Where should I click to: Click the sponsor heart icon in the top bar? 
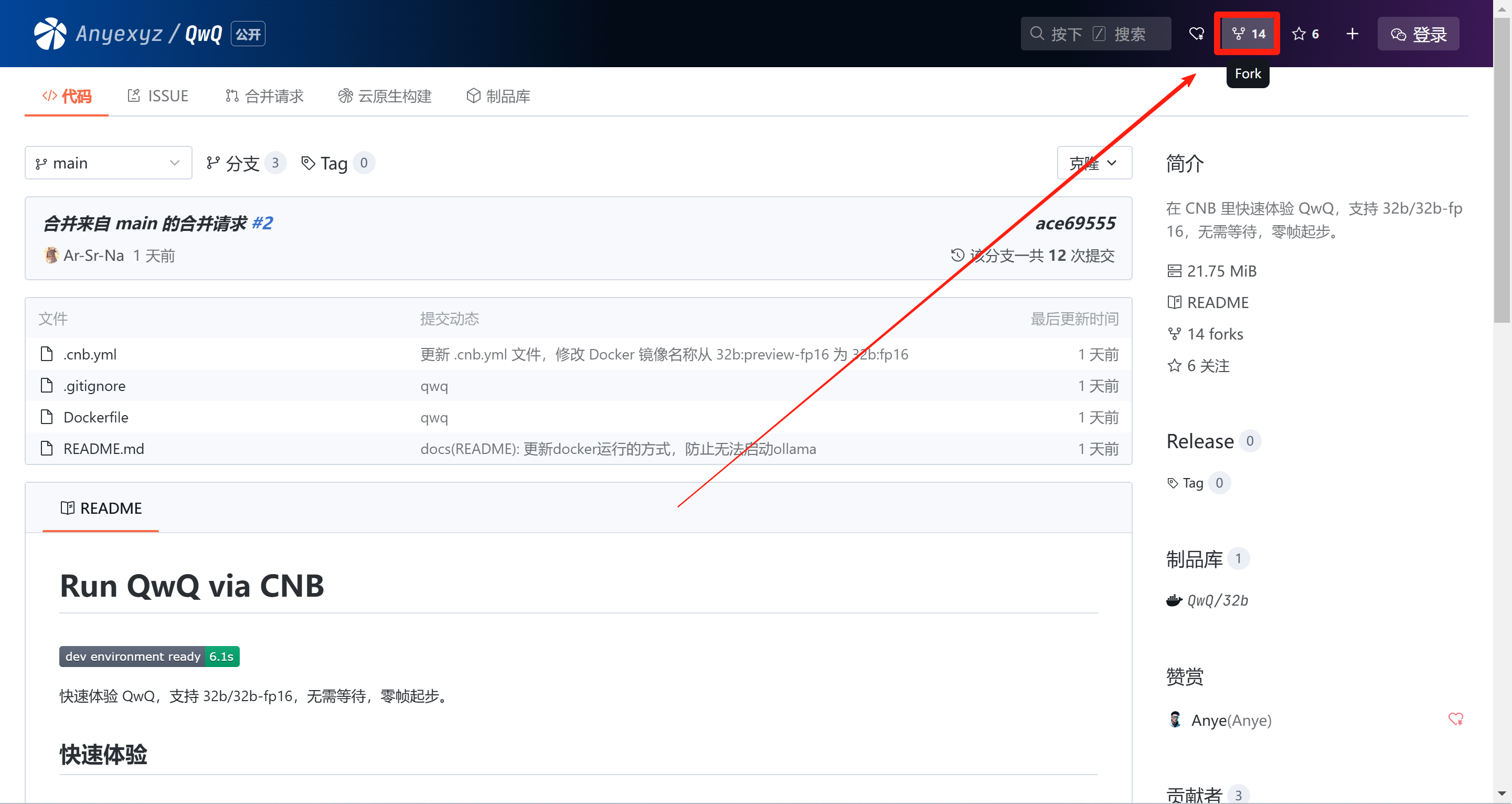1196,34
